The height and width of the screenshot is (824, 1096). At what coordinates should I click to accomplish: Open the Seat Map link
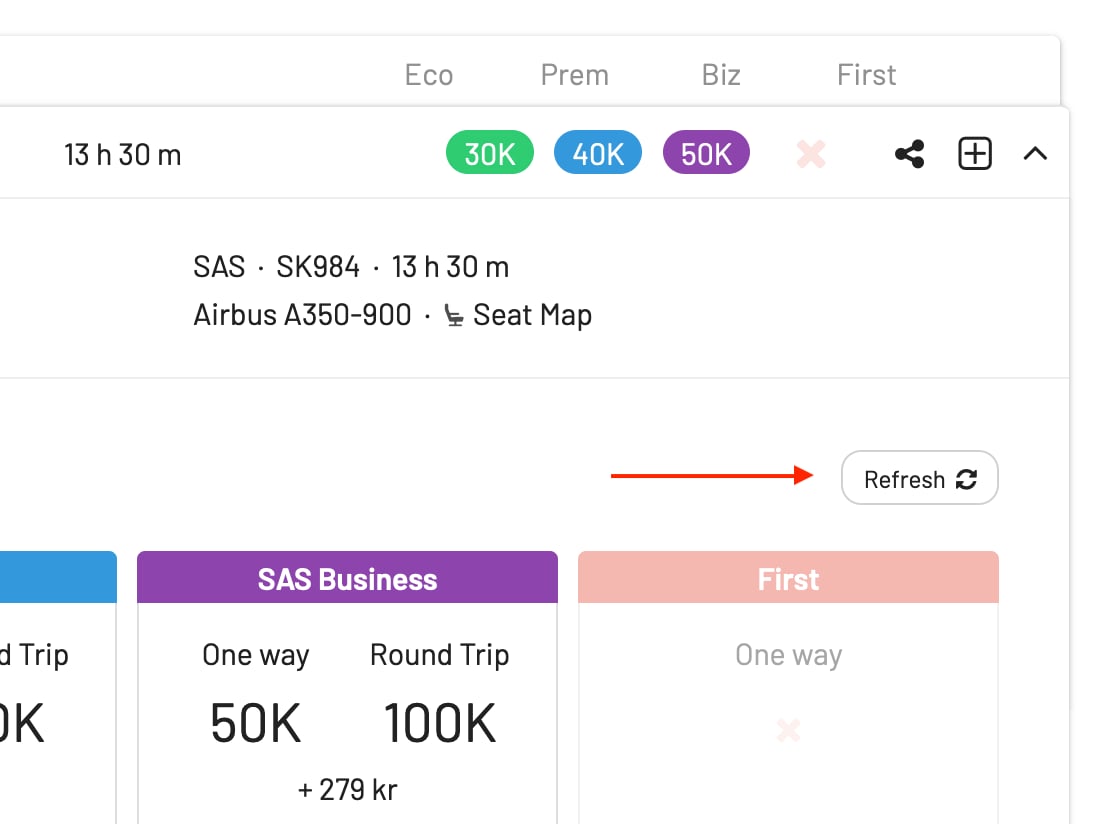pyautogui.click(x=530, y=314)
